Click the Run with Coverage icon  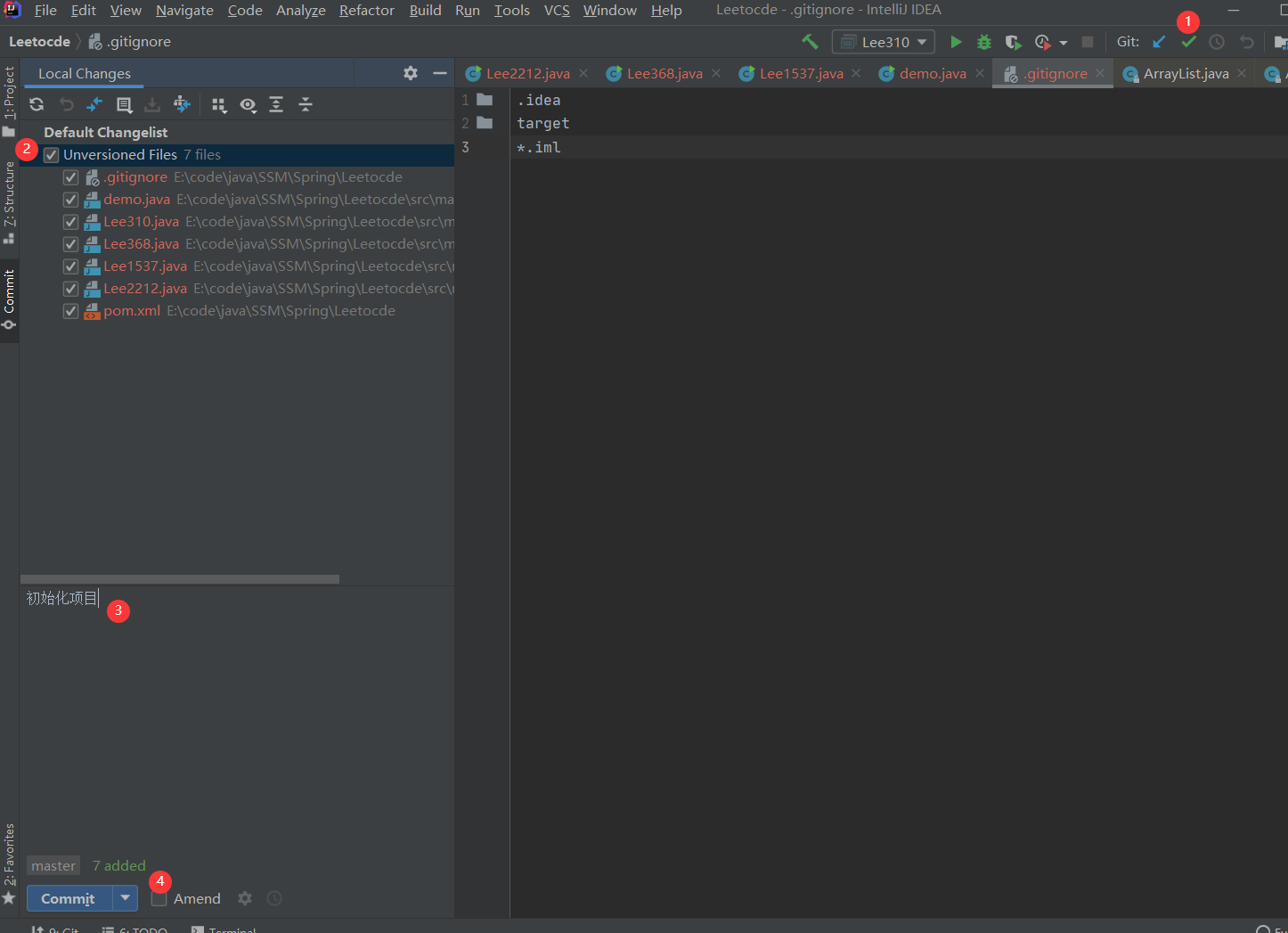[1013, 42]
